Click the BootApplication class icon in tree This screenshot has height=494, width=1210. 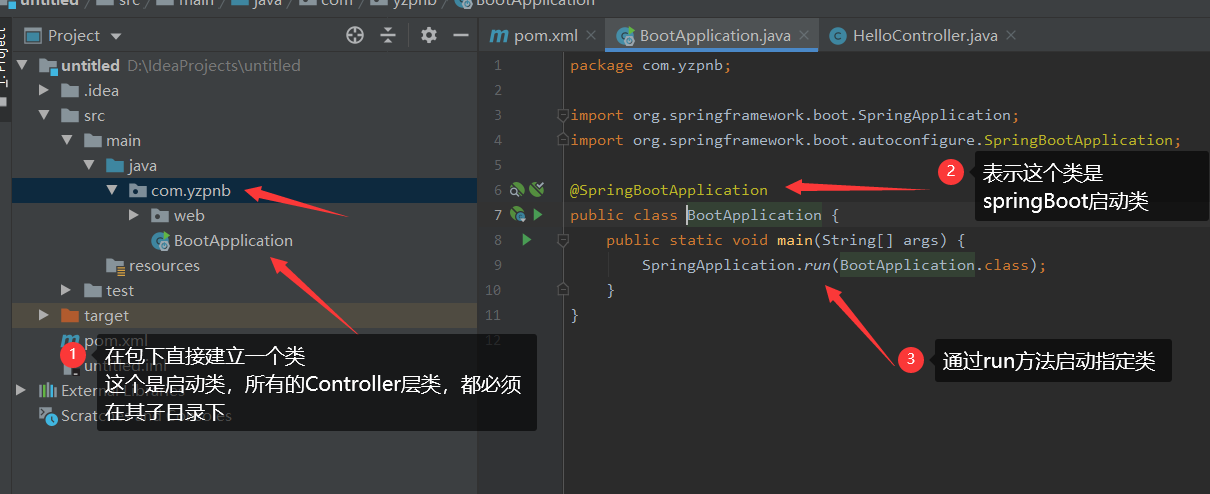pyautogui.click(x=160, y=241)
